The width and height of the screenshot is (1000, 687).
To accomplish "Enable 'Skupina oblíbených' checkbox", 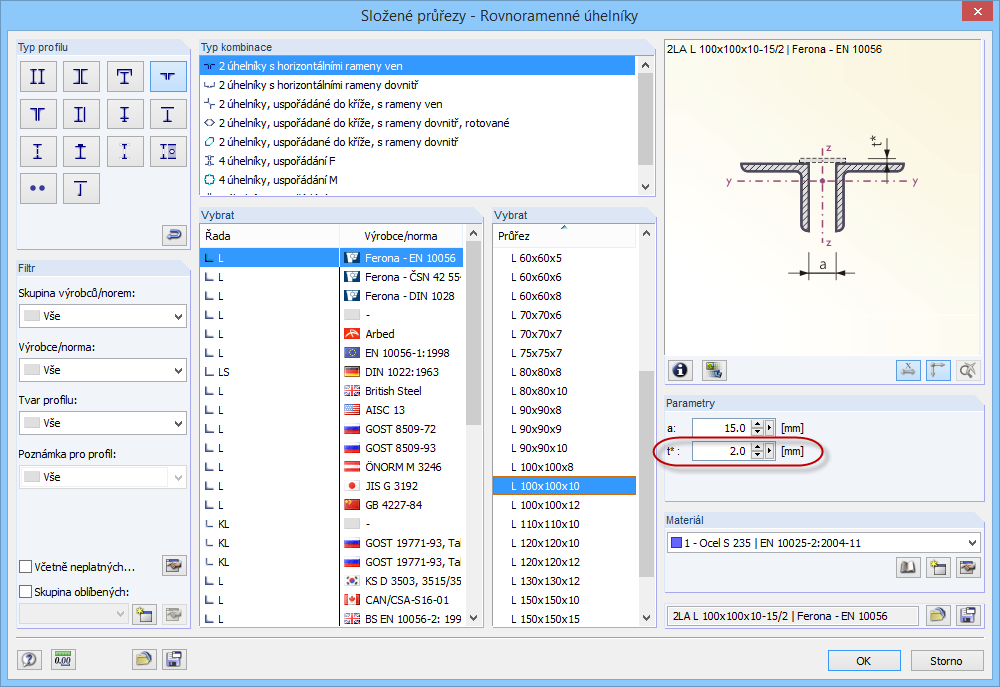I will 26,592.
